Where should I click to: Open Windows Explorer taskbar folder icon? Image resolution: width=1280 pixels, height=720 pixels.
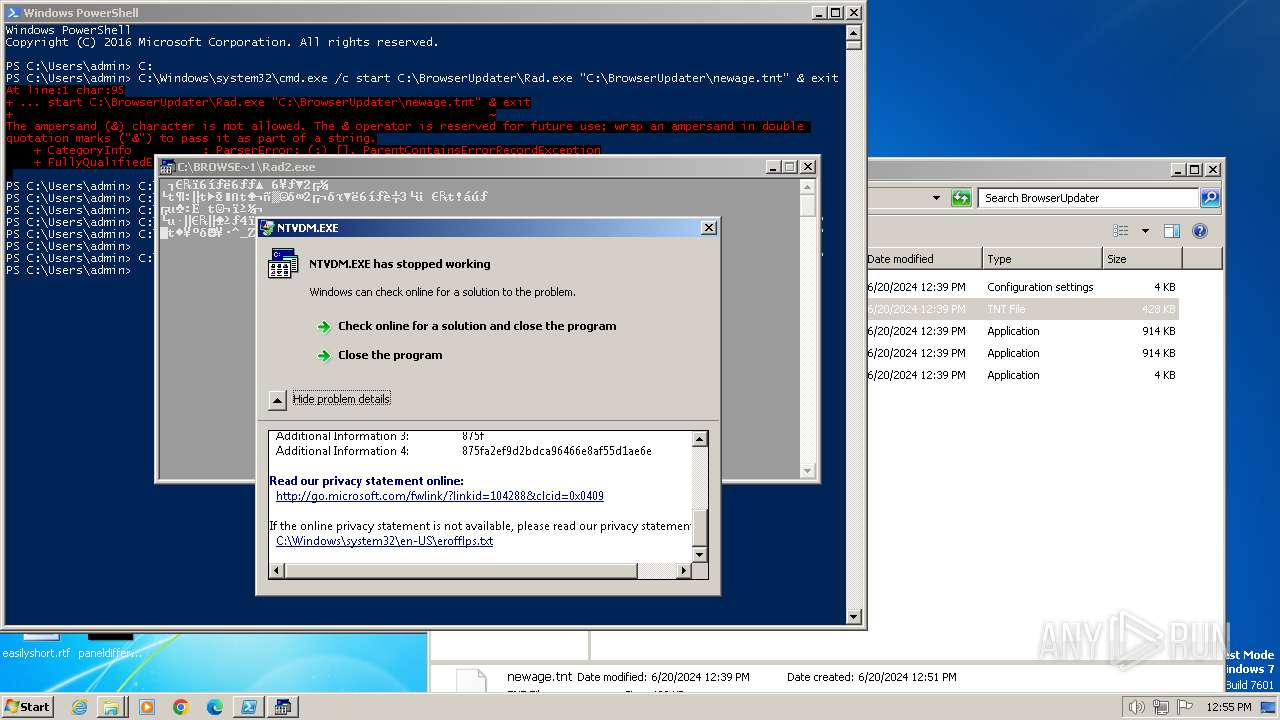(111, 707)
